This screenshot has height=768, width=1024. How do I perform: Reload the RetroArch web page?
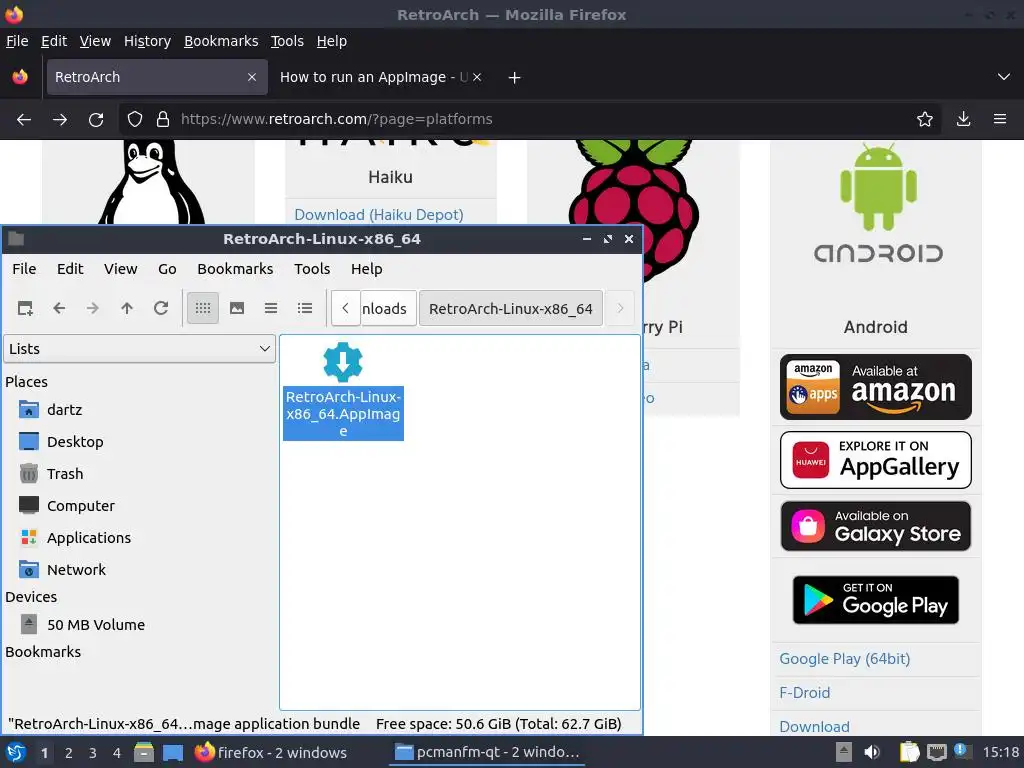[96, 120]
